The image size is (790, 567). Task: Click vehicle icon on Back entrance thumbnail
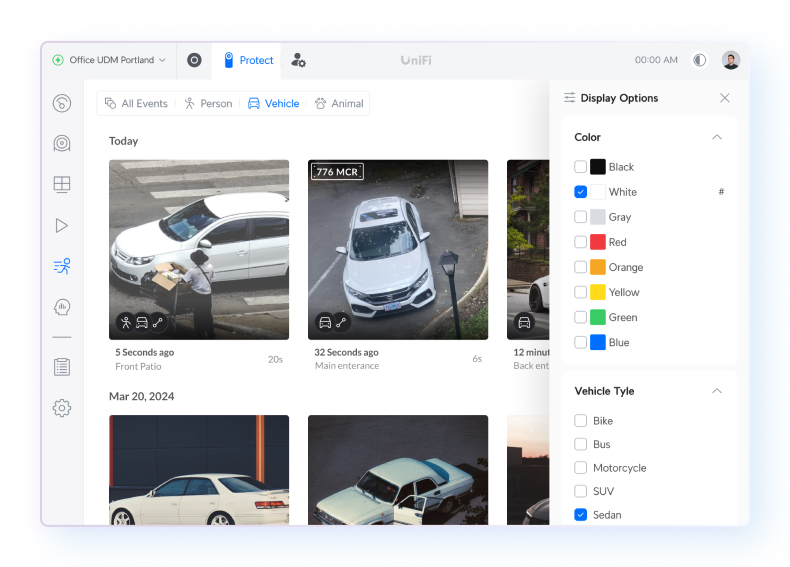524,323
